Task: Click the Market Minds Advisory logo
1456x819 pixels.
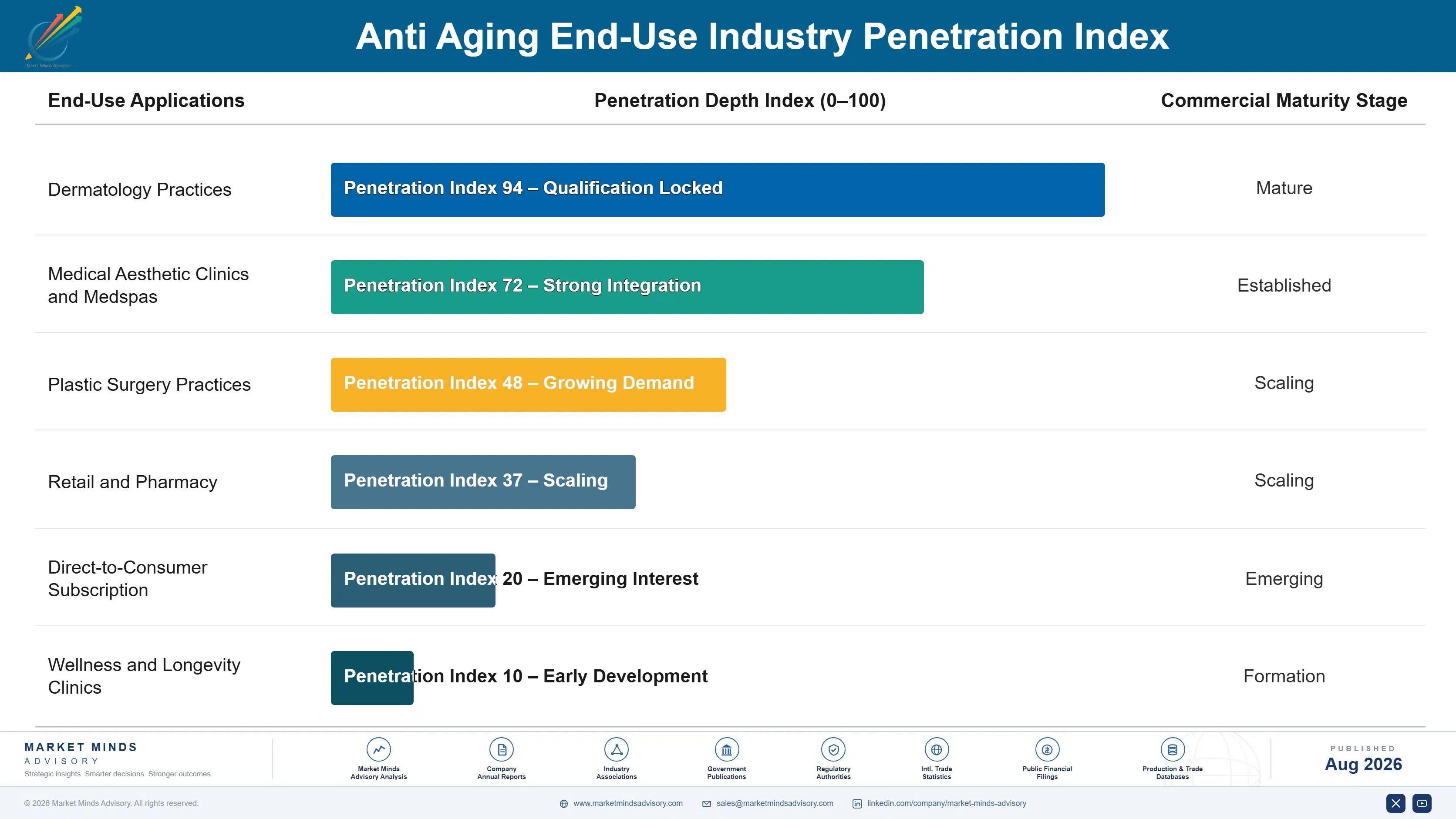Action: [x=53, y=37]
